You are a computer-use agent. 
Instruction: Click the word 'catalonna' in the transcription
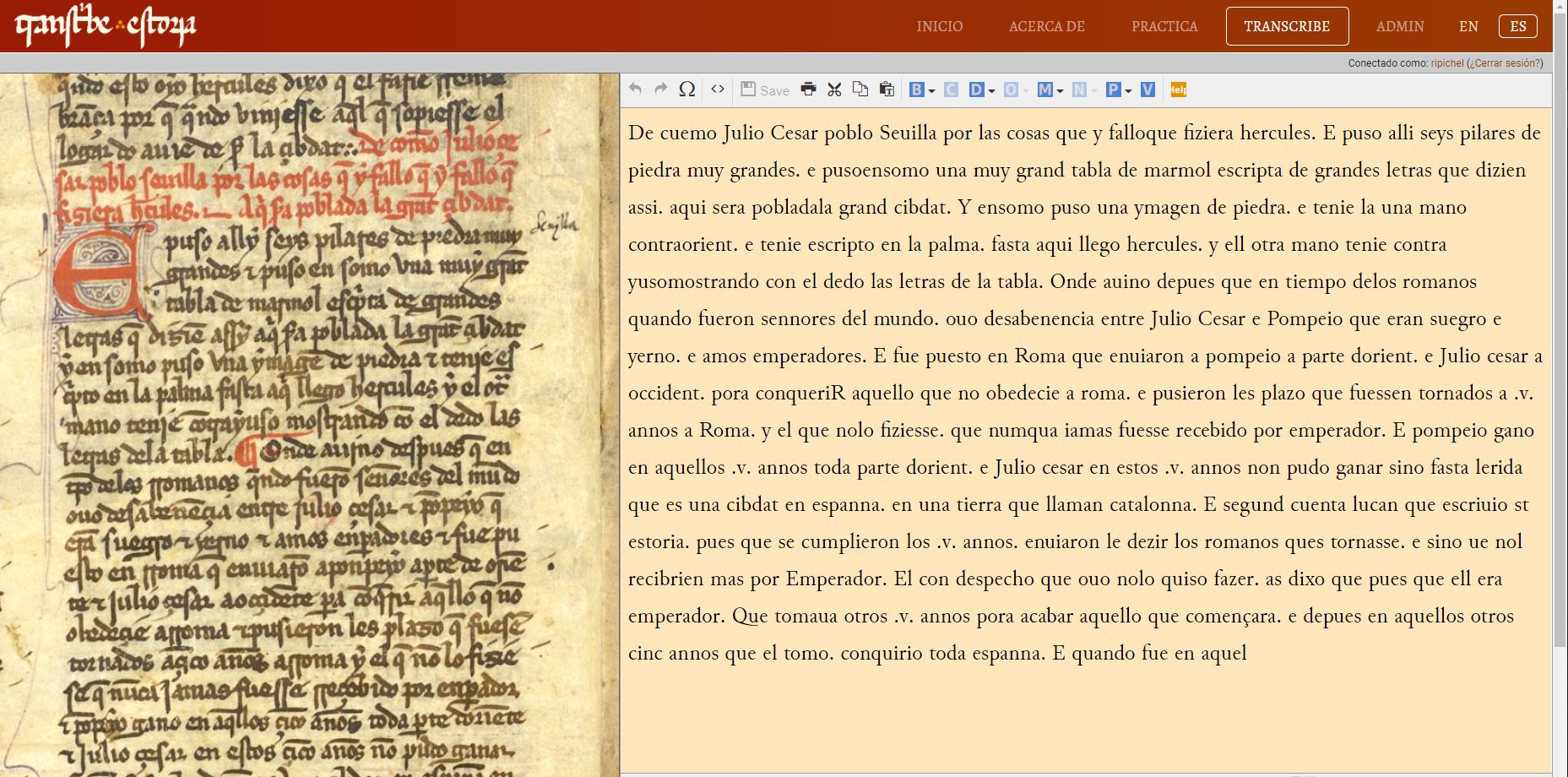click(1140, 504)
